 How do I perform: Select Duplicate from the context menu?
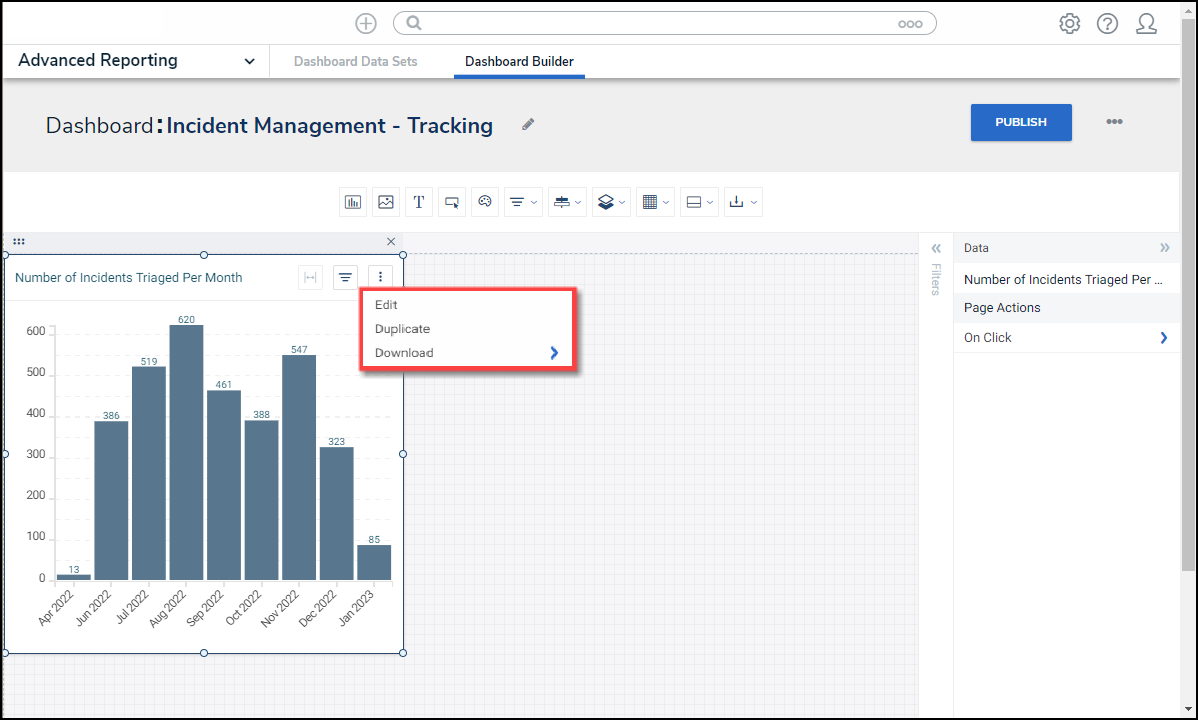(x=402, y=329)
